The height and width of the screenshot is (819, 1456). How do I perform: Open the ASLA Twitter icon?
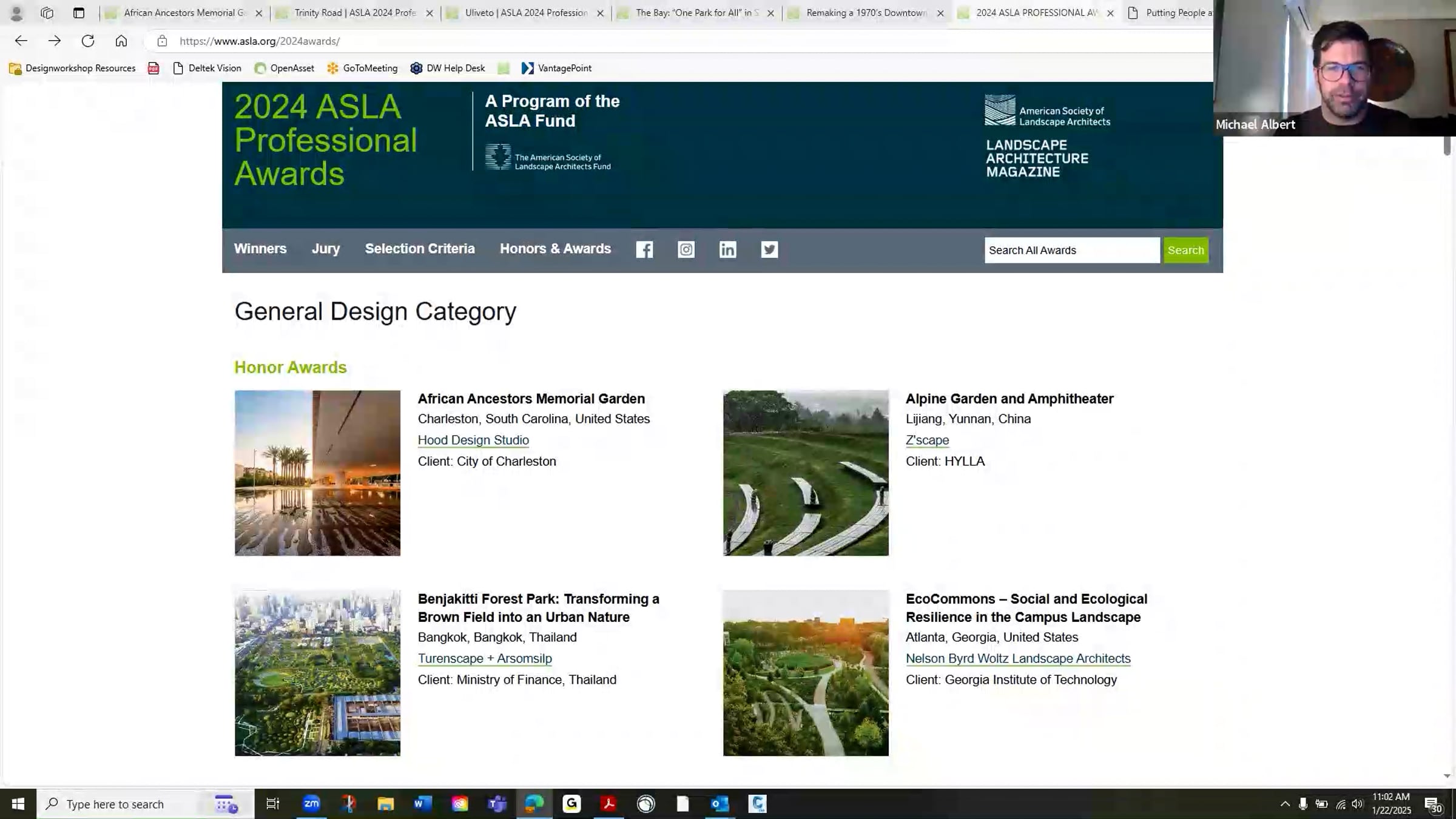[x=769, y=249]
